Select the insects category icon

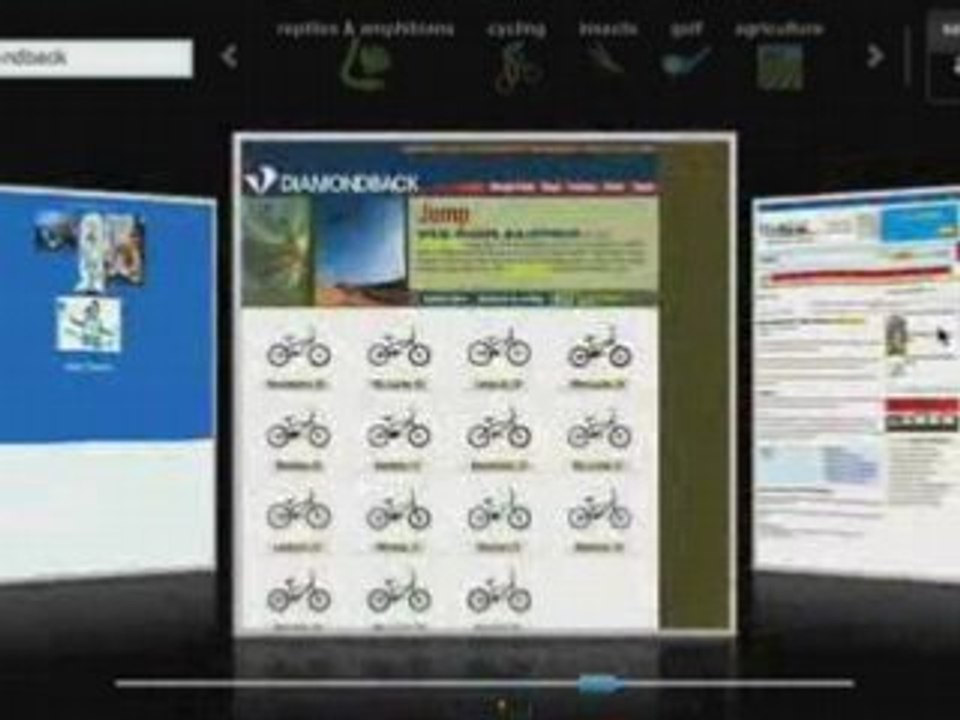click(x=606, y=61)
